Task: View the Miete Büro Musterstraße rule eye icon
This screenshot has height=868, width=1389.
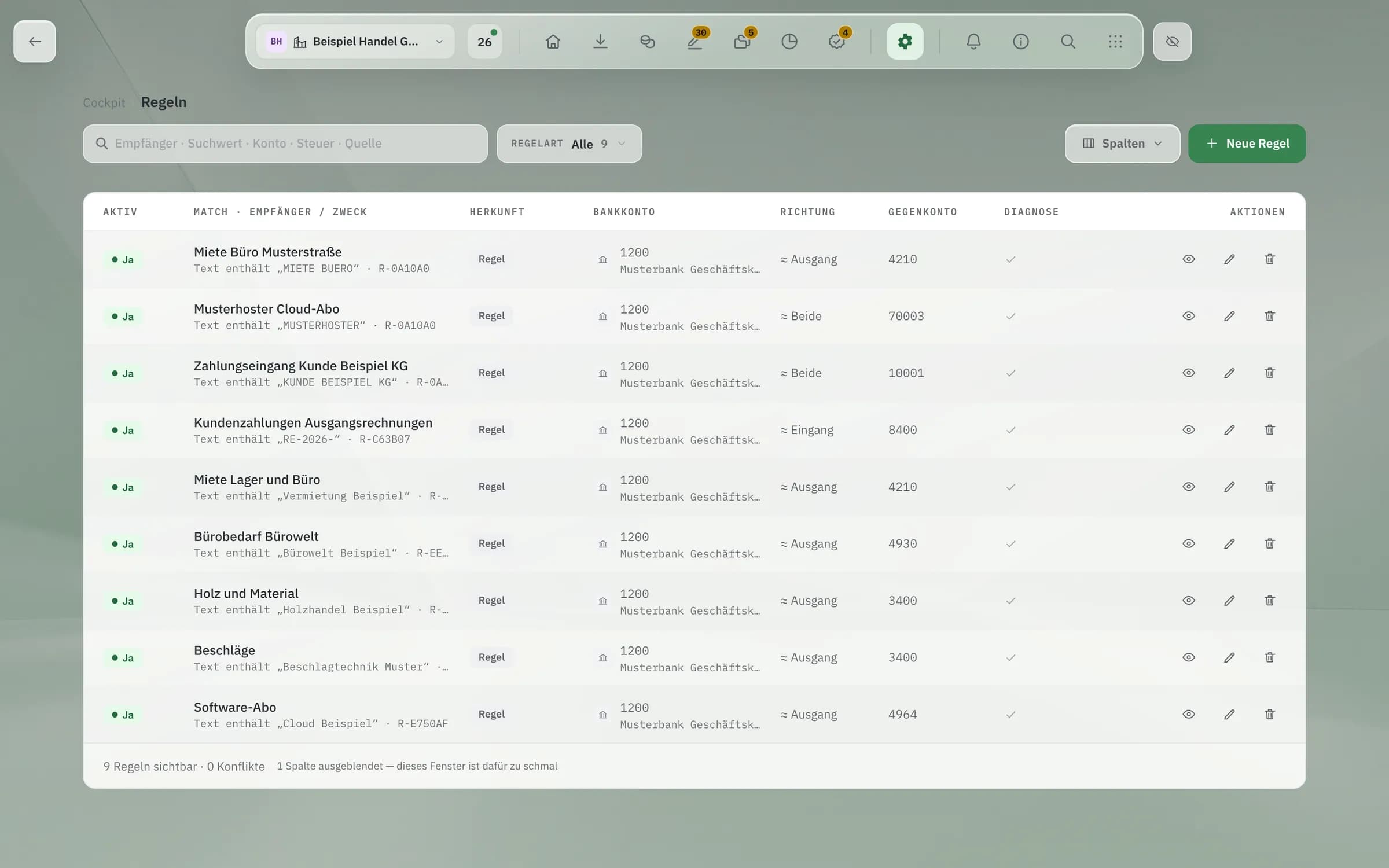Action: (x=1188, y=259)
